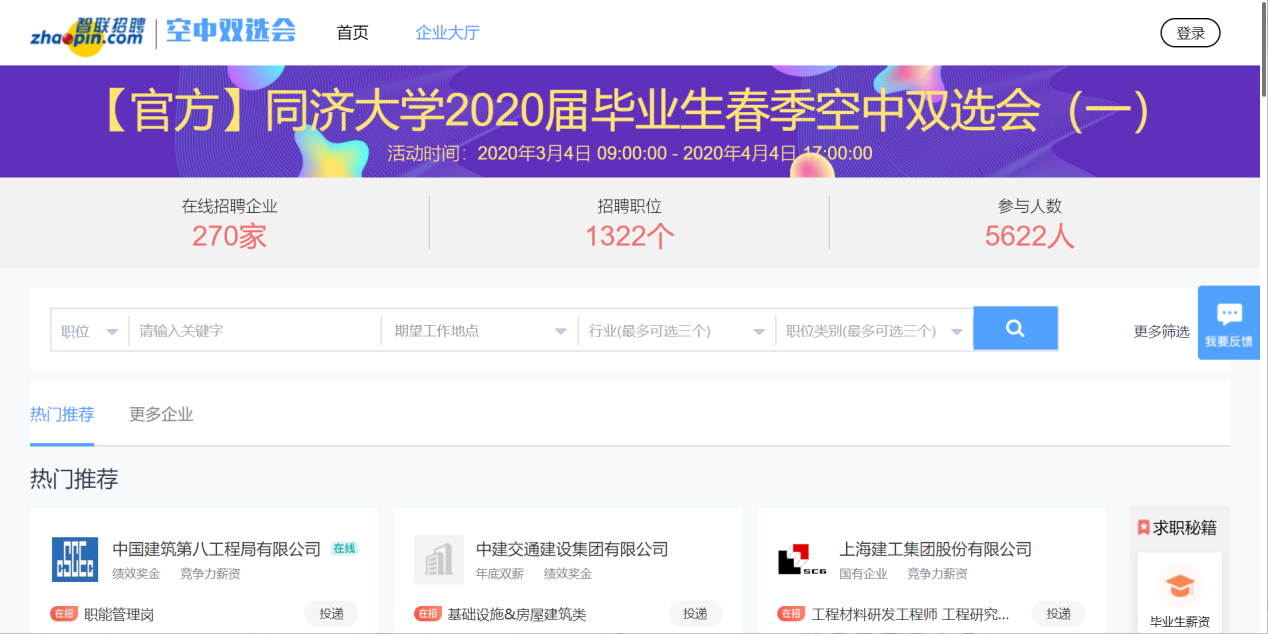Expand the 职位 search type dropdown
This screenshot has width=1268, height=634.
90,331
